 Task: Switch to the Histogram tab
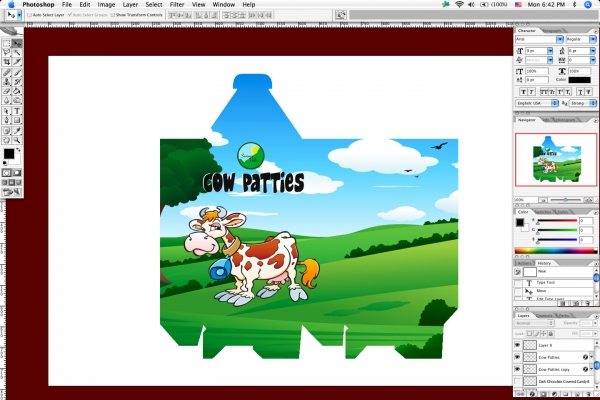point(565,120)
